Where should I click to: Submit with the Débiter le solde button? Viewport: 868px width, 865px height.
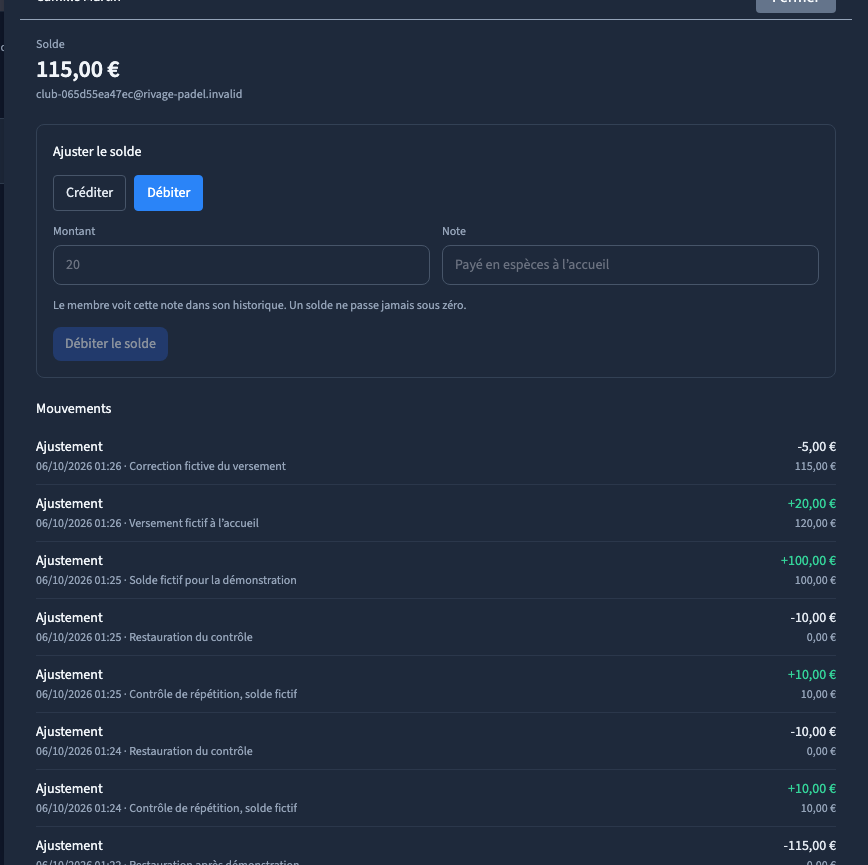coord(110,344)
